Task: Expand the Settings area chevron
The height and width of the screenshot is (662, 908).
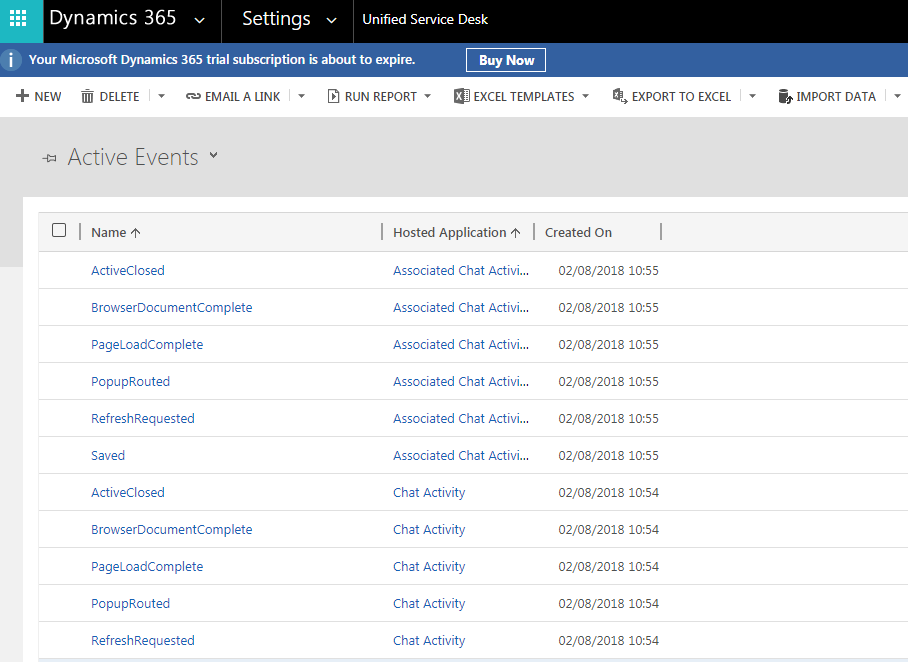Action: 331,21
